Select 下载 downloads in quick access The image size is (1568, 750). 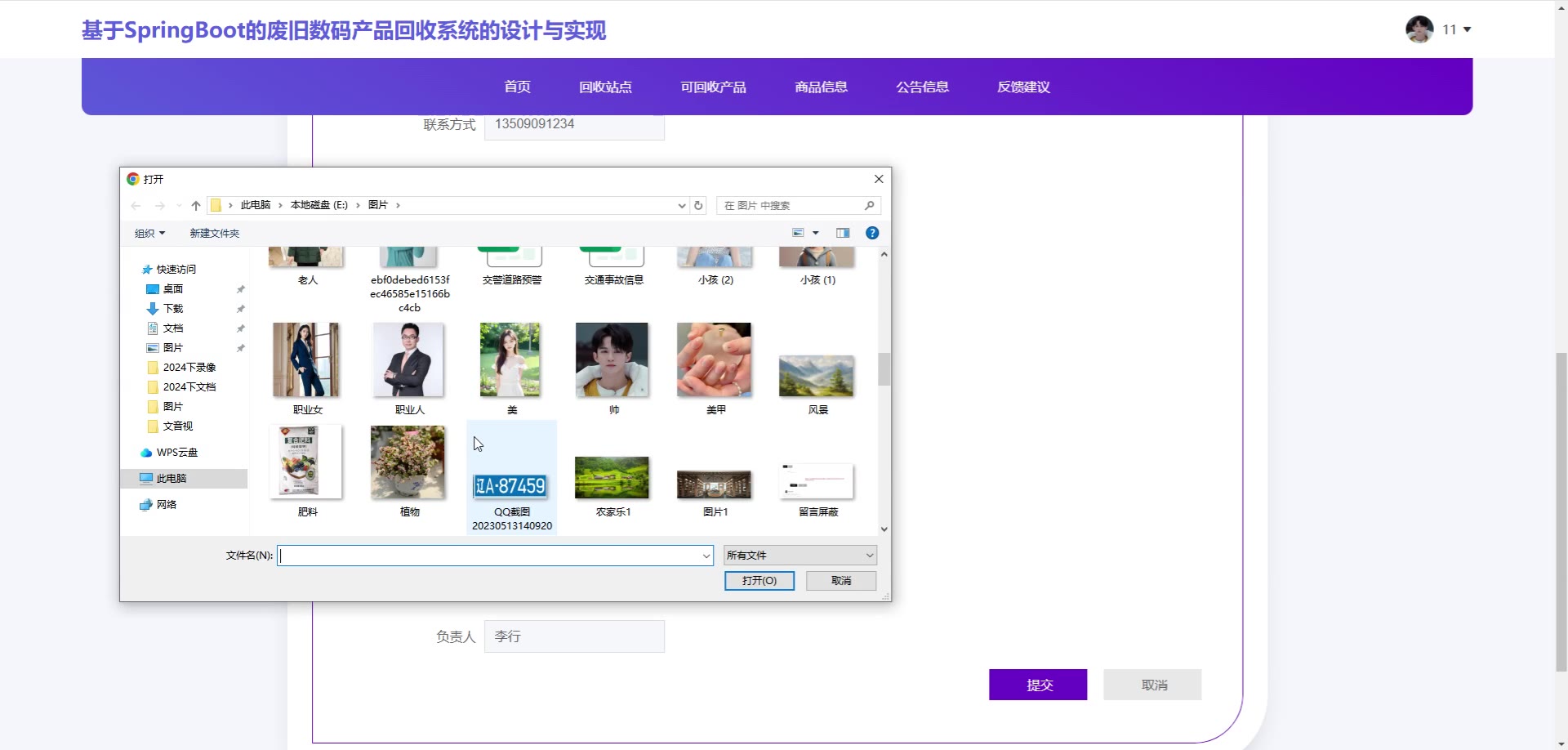[173, 309]
